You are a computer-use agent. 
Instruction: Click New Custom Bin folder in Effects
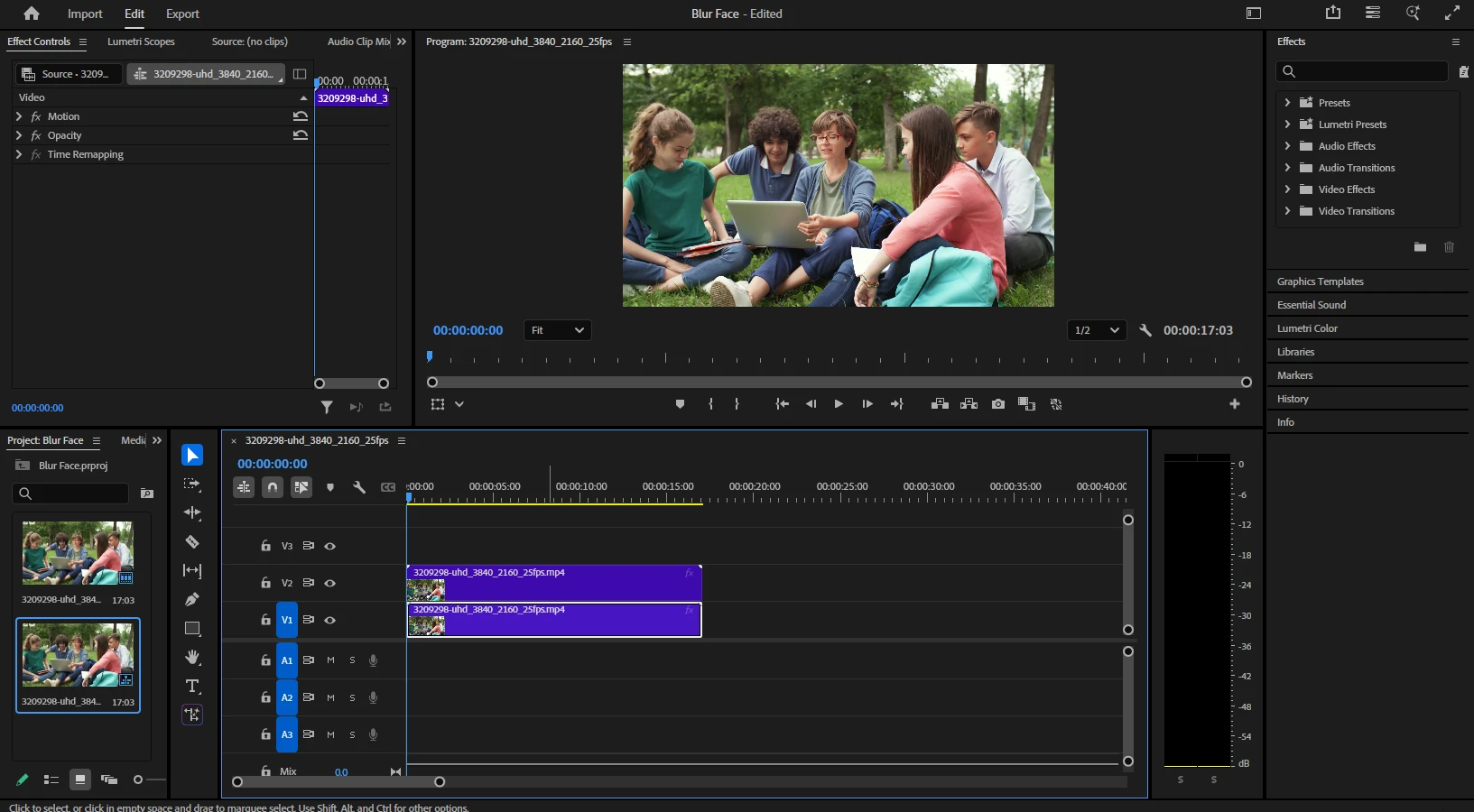(x=1420, y=246)
